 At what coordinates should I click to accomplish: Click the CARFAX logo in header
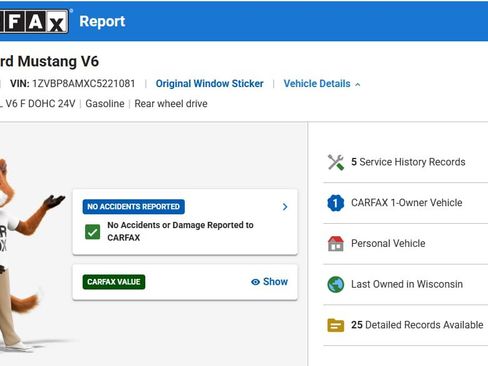coord(34,21)
